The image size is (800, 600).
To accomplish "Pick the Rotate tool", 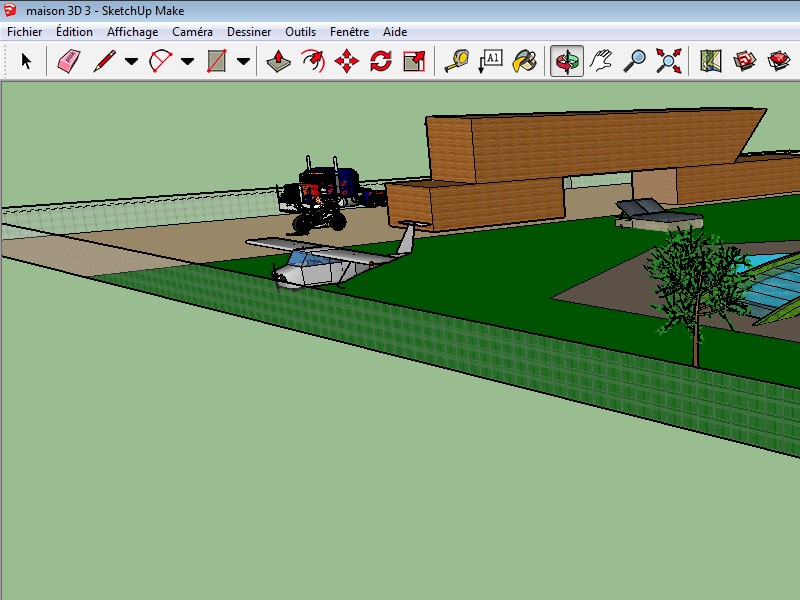I will (381, 61).
